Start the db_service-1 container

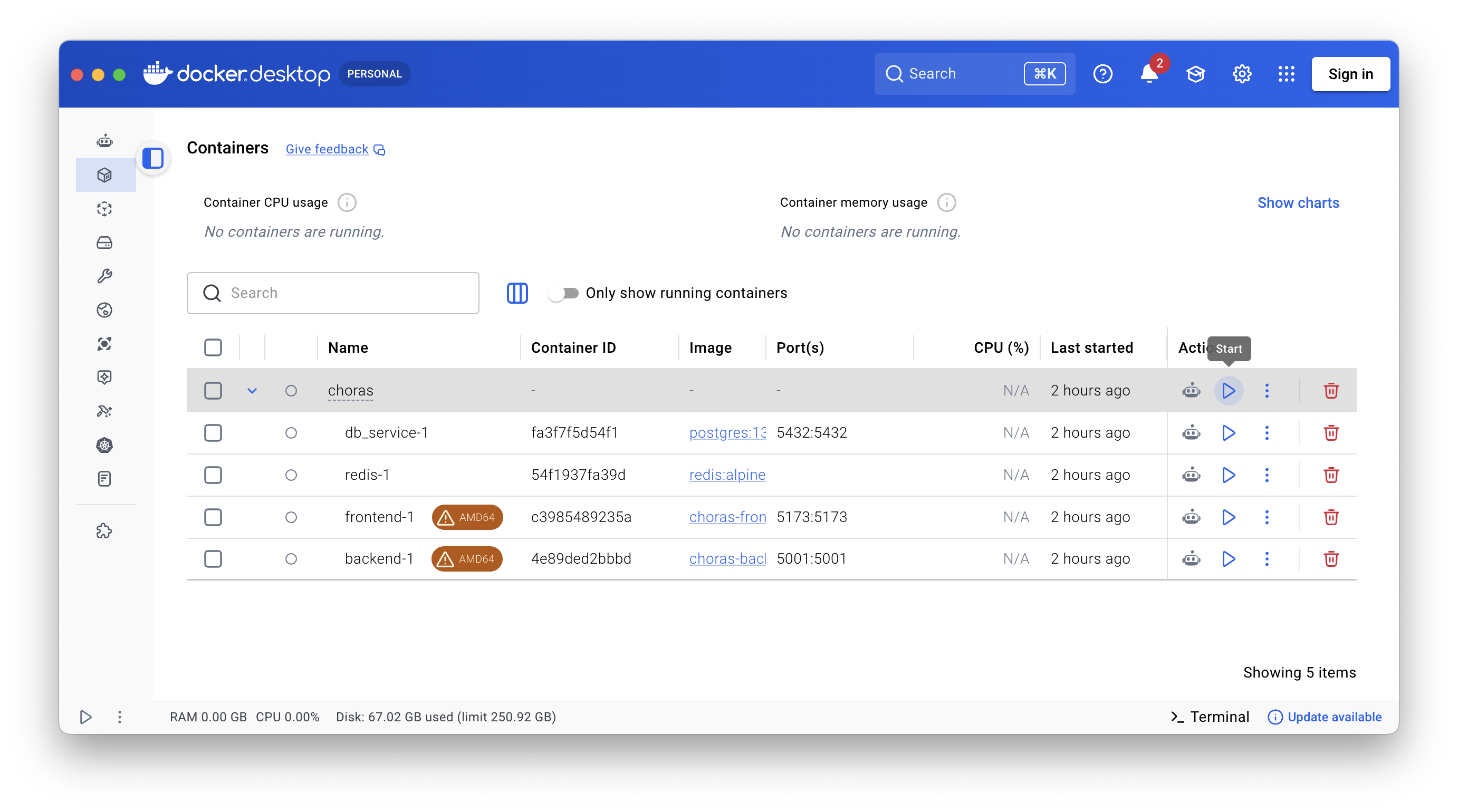click(1228, 433)
